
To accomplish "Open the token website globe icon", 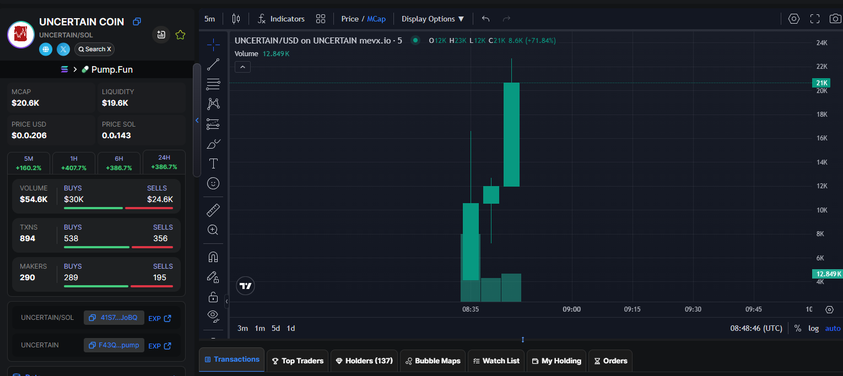I will [x=46, y=49].
